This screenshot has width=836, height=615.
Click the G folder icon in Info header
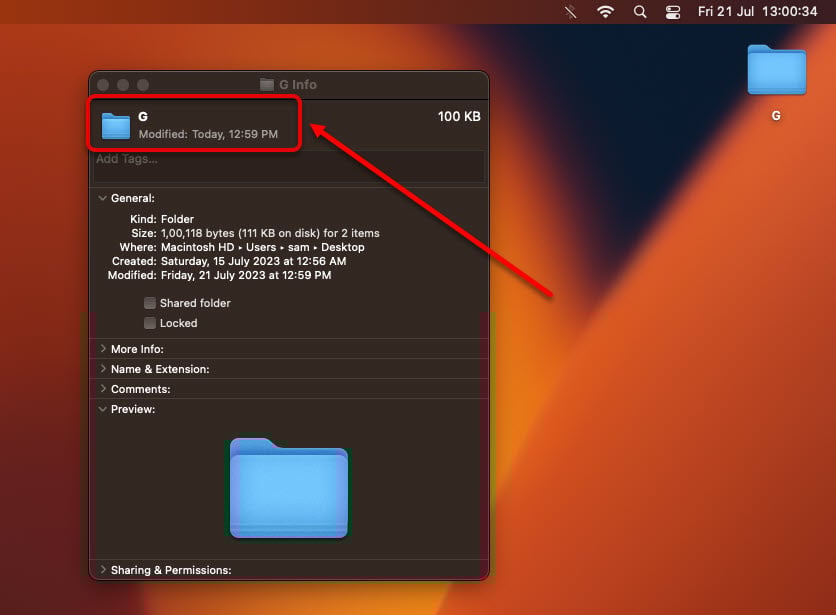116,126
